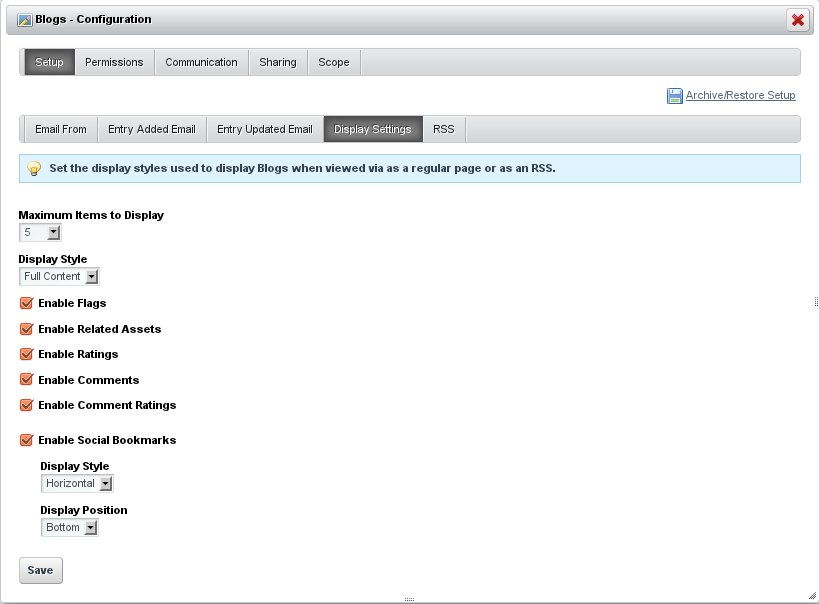The width and height of the screenshot is (819, 604).
Task: Open Archive/Restore Setup link
Action: [x=740, y=95]
